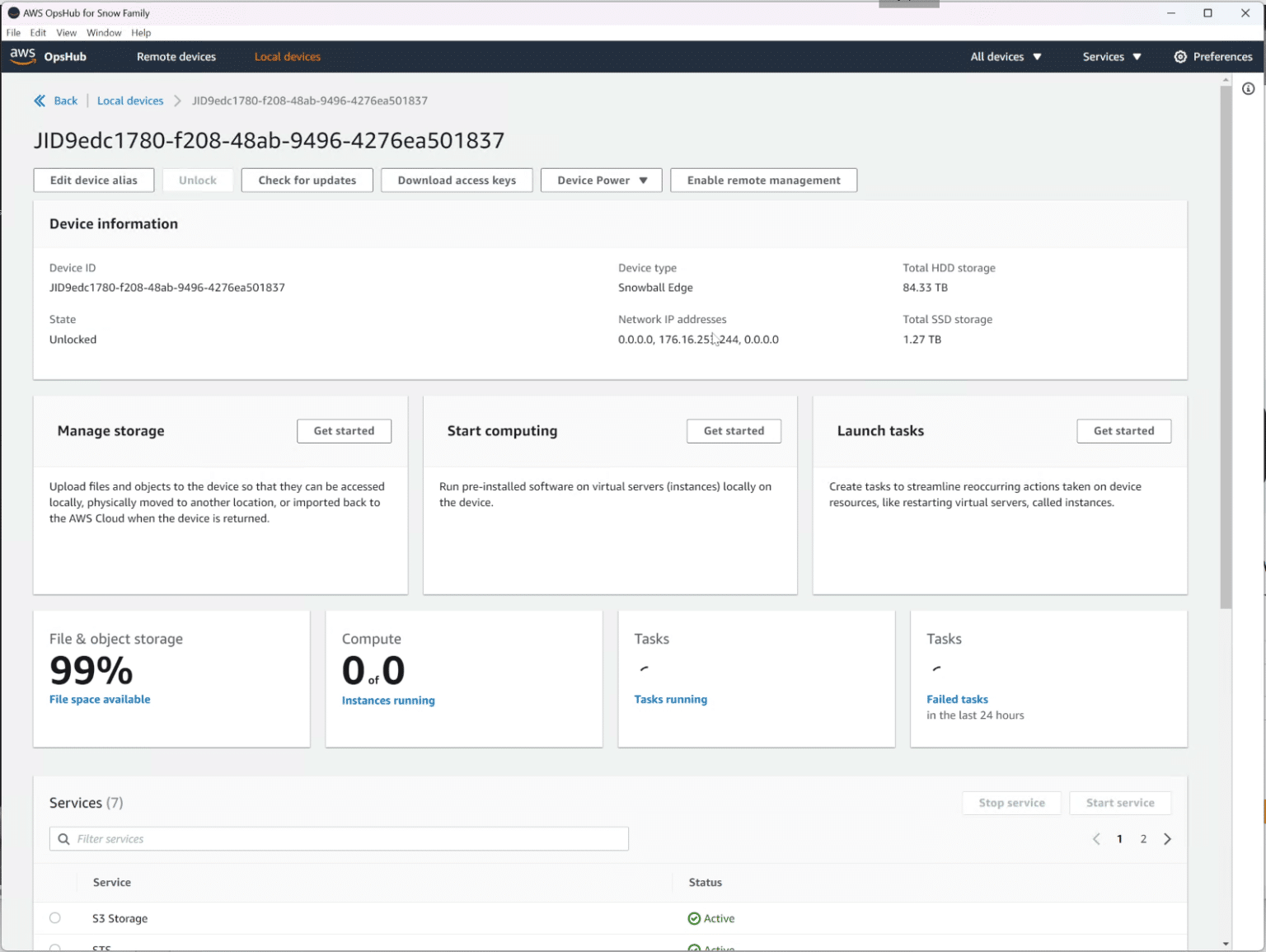Screen dimensions: 1266x952
Task: Select the S3 Storage radio button
Action: [x=55, y=917]
